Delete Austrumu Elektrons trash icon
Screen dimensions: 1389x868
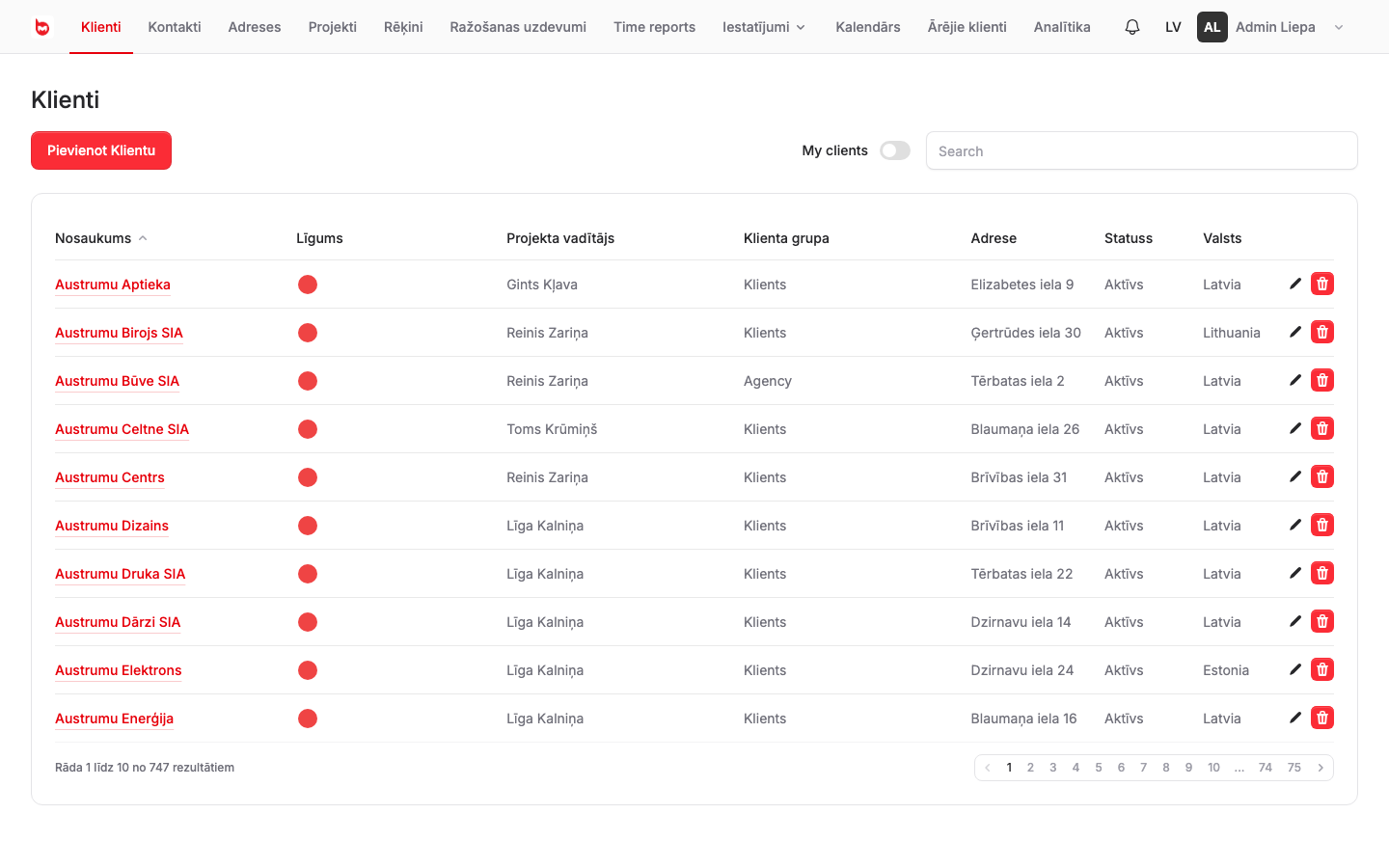coord(1322,669)
